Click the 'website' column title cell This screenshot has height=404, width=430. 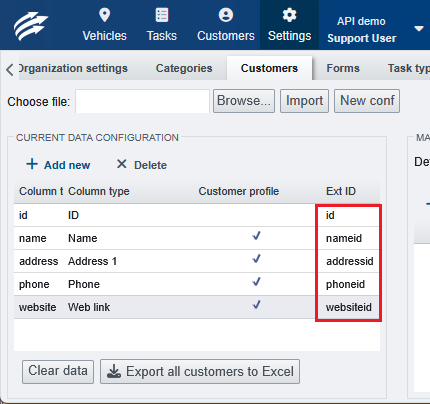click(x=38, y=307)
